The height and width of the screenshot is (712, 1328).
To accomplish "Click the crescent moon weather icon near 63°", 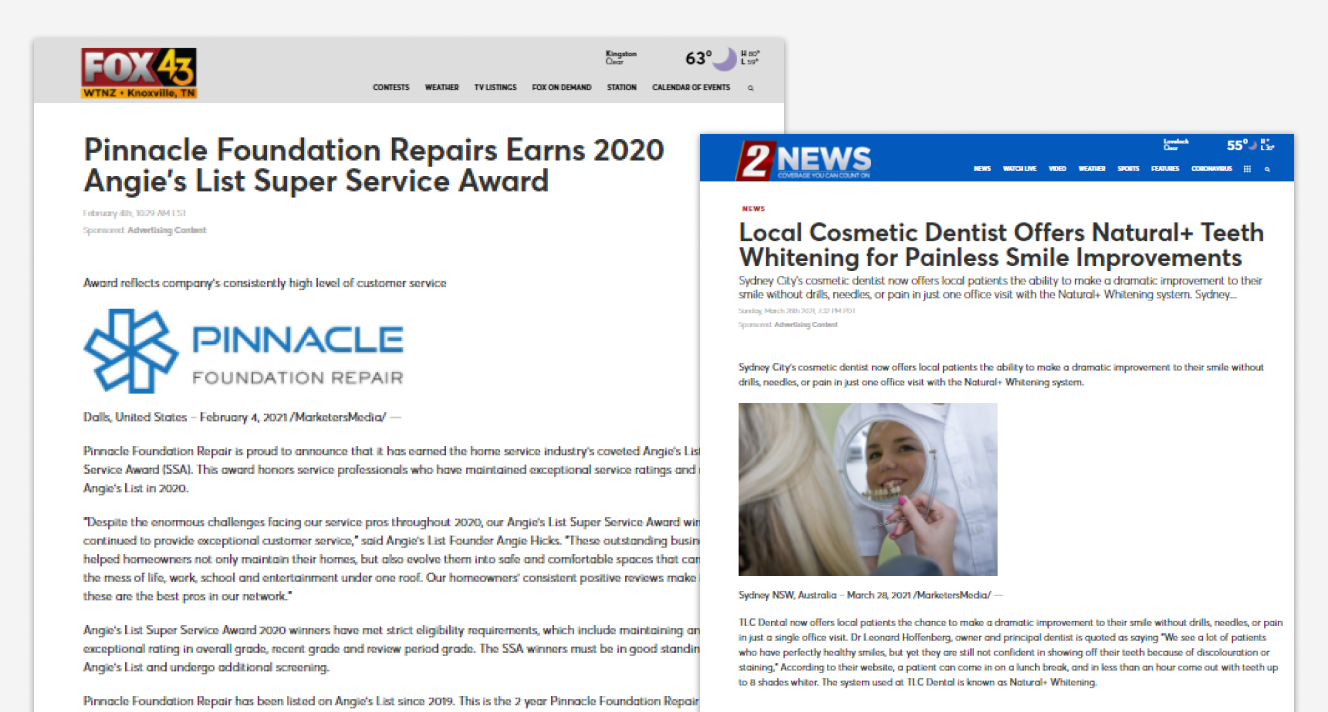I will pos(722,58).
